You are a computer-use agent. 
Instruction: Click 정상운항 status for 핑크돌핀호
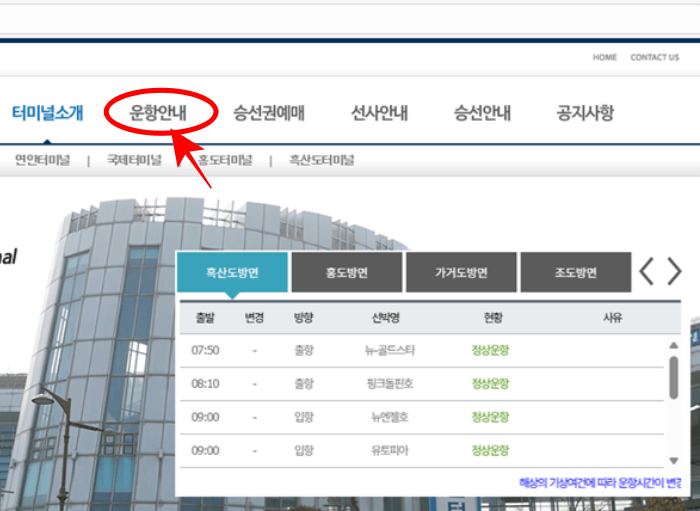pos(490,384)
